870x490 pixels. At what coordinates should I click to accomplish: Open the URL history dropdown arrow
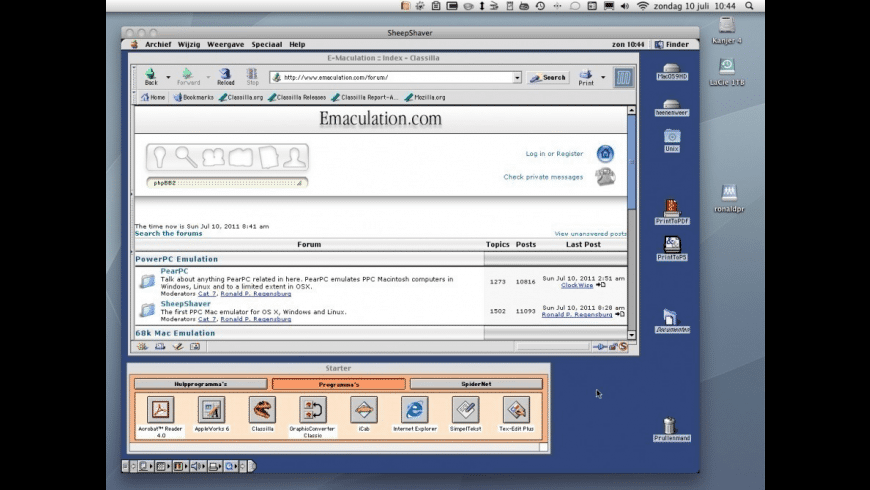point(517,77)
